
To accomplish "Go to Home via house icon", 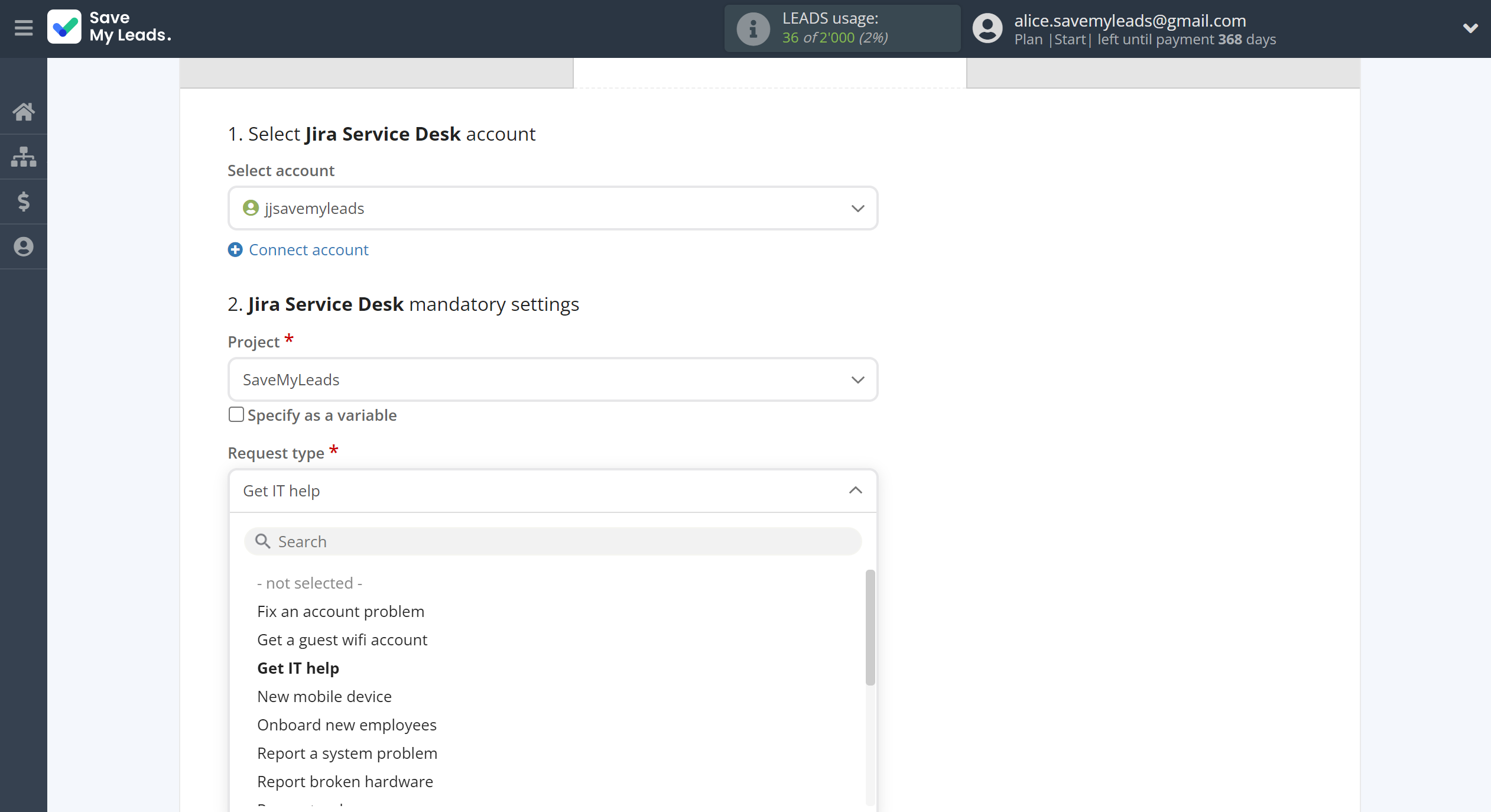I will click(24, 112).
